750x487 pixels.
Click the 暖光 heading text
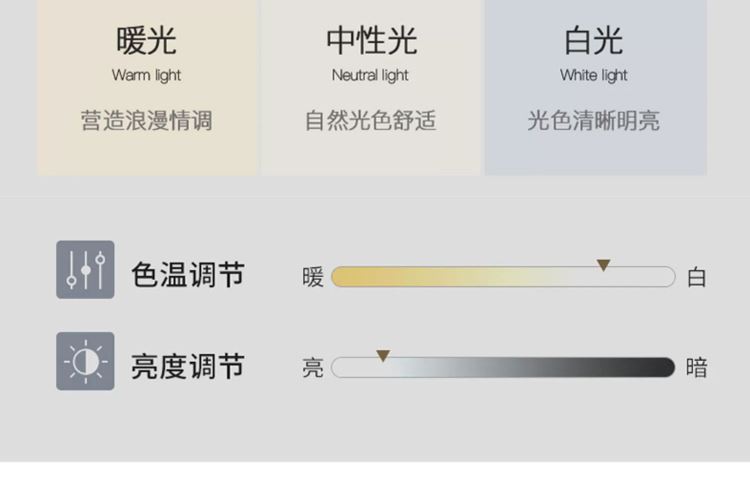click(147, 41)
